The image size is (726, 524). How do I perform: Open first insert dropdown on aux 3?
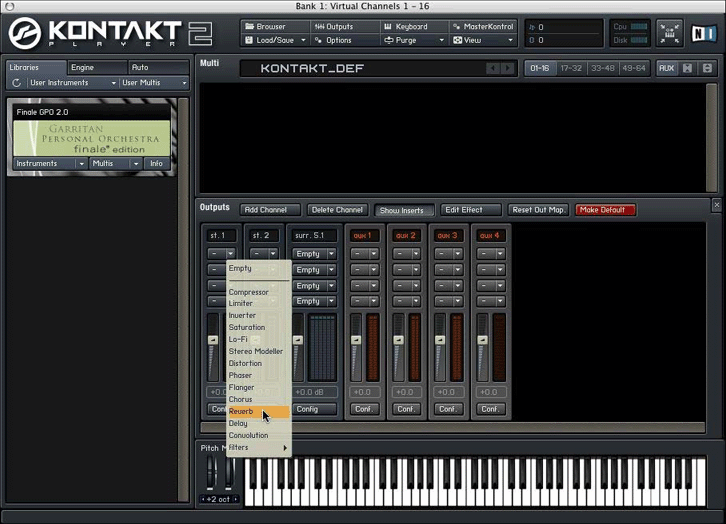point(448,254)
